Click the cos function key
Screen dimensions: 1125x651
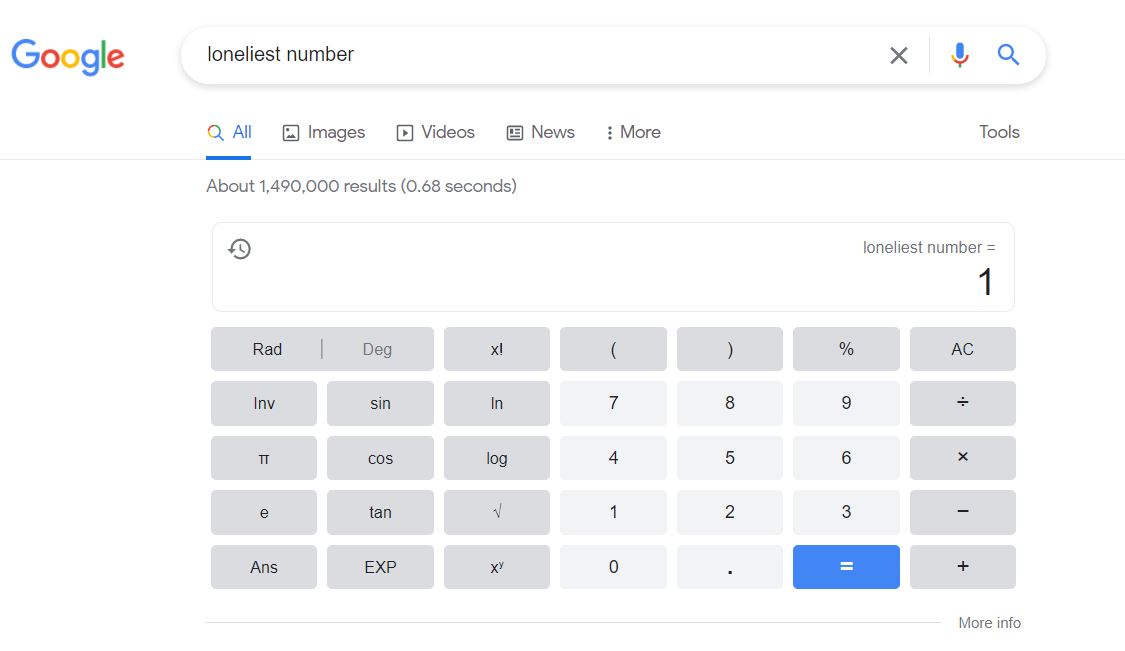[x=380, y=458]
